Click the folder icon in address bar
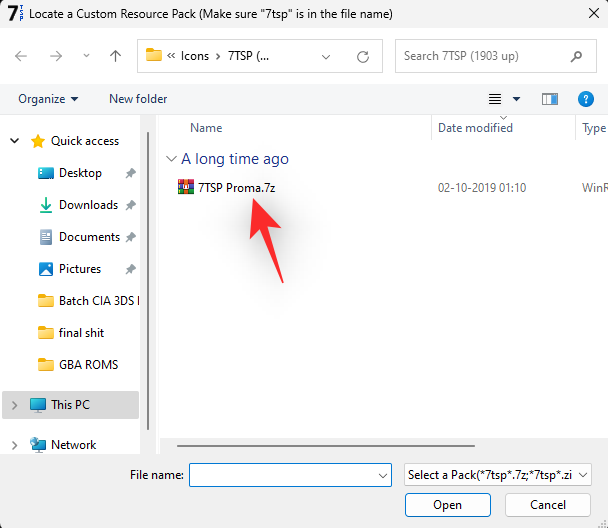The height and width of the screenshot is (528, 608). pyautogui.click(x=154, y=55)
